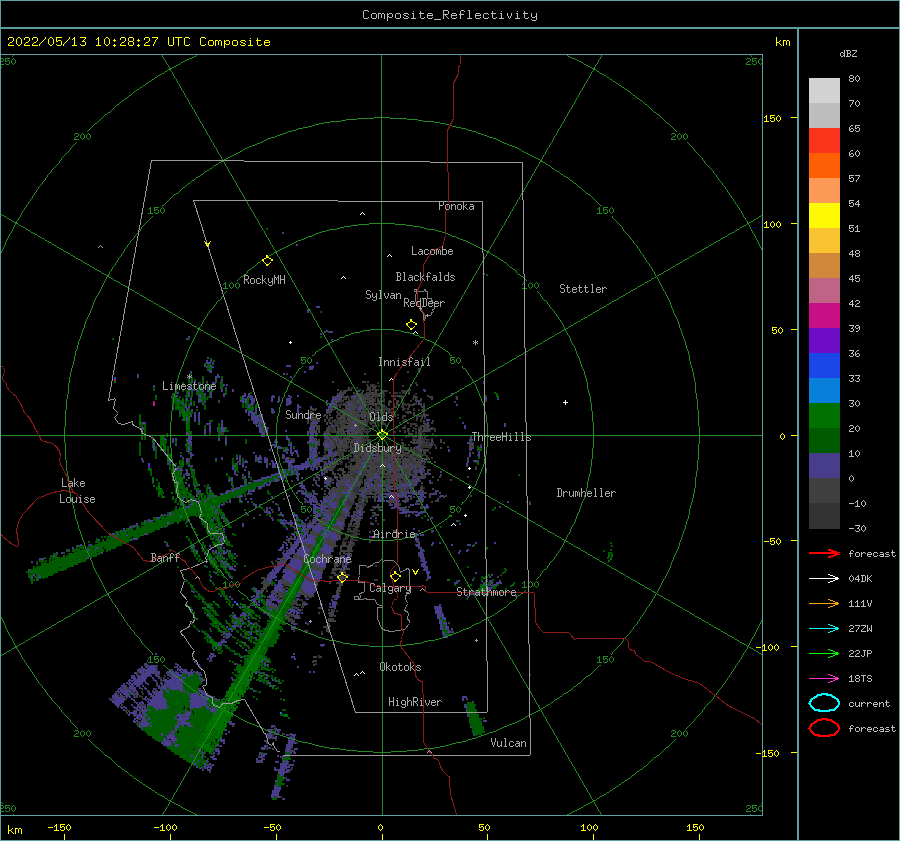Click the Strathmore label
900x841 pixels.
pyautogui.click(x=486, y=592)
